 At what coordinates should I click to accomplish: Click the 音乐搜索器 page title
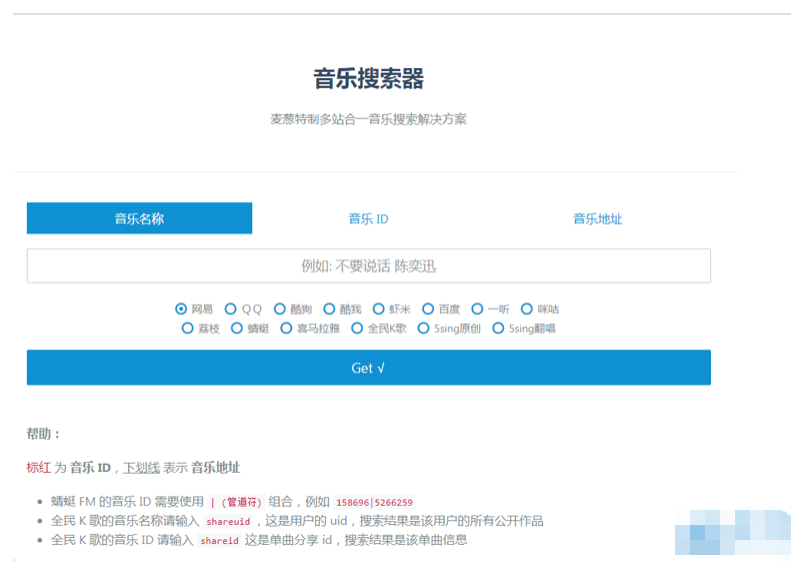[x=369, y=79]
